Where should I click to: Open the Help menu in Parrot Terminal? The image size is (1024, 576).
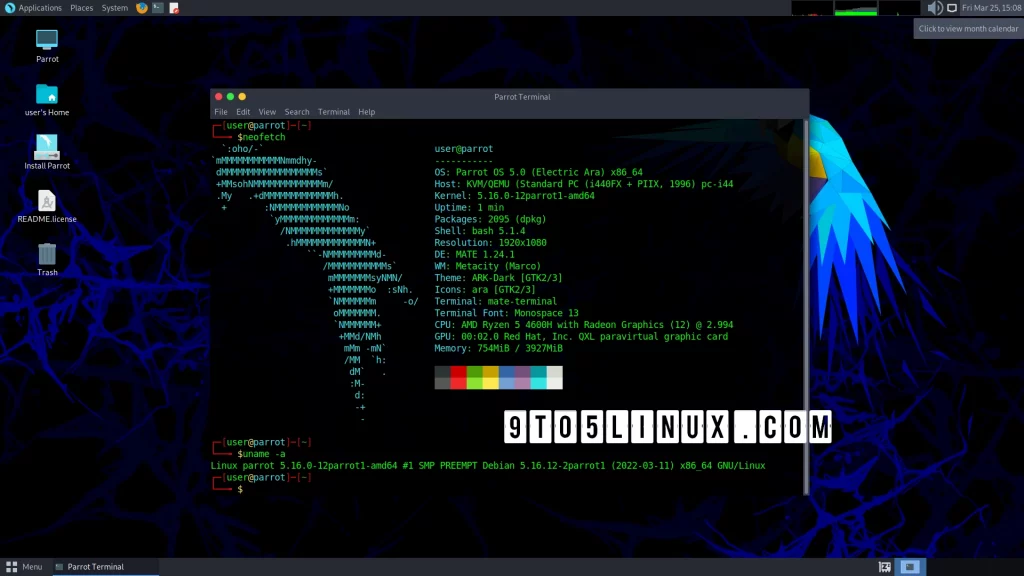367,112
